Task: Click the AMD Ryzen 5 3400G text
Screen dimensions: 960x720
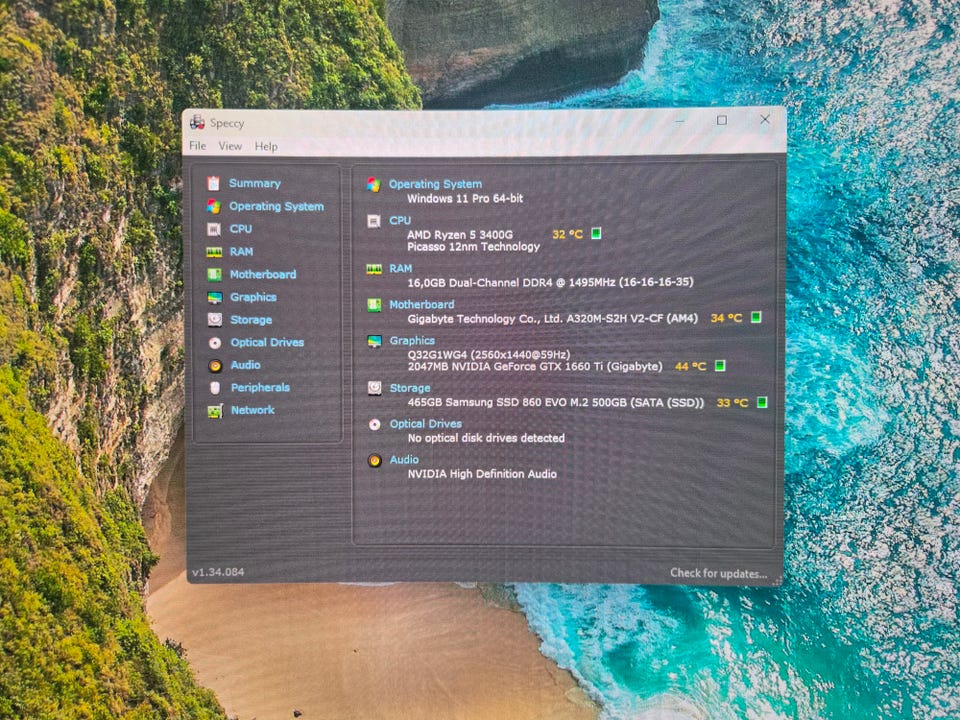Action: click(x=460, y=234)
